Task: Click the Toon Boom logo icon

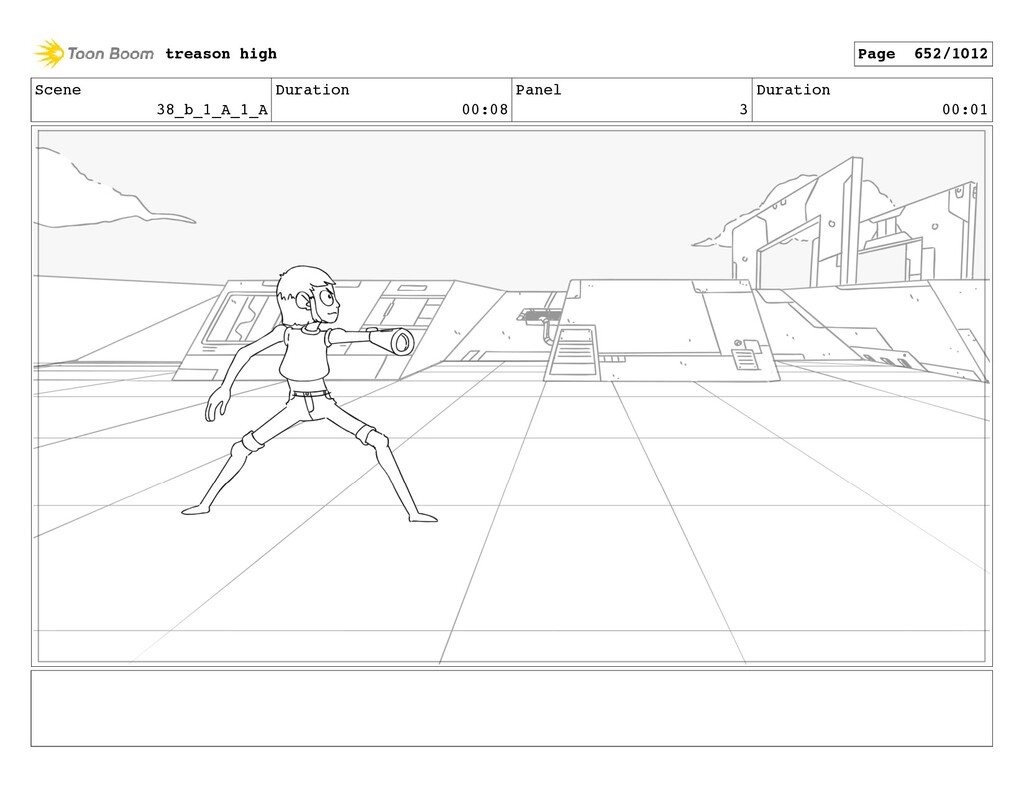Action: (49, 53)
